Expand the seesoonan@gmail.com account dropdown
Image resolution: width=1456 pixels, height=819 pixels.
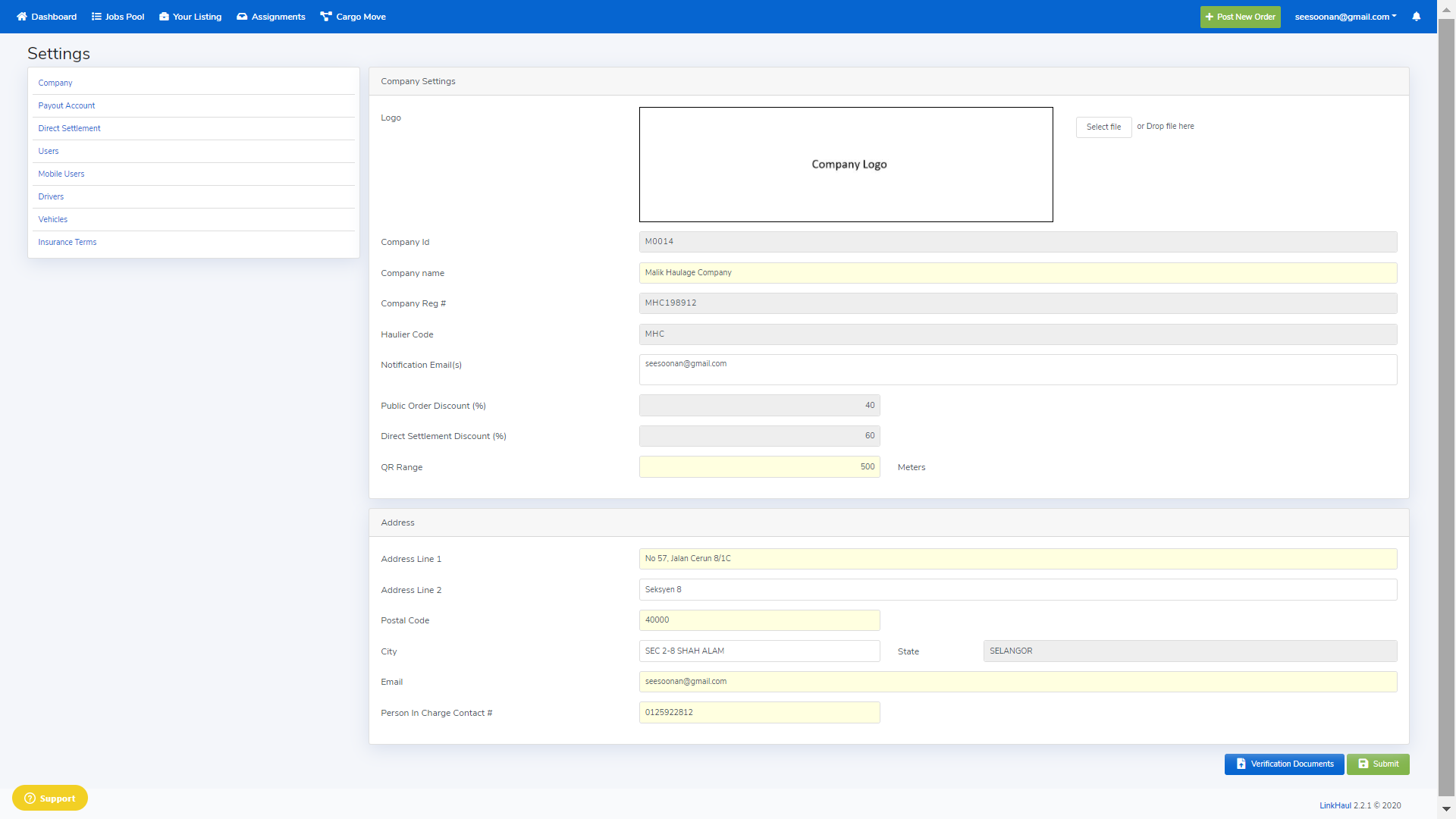coord(1345,17)
